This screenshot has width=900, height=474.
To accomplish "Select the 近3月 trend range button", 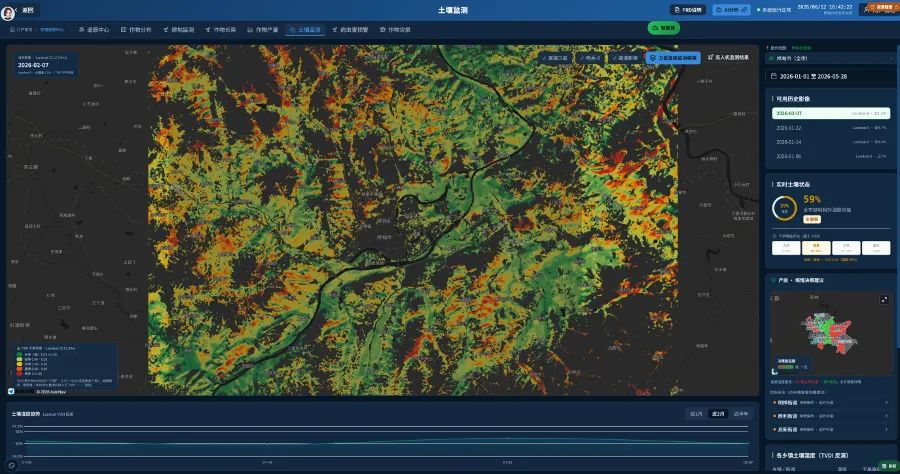I will click(718, 414).
